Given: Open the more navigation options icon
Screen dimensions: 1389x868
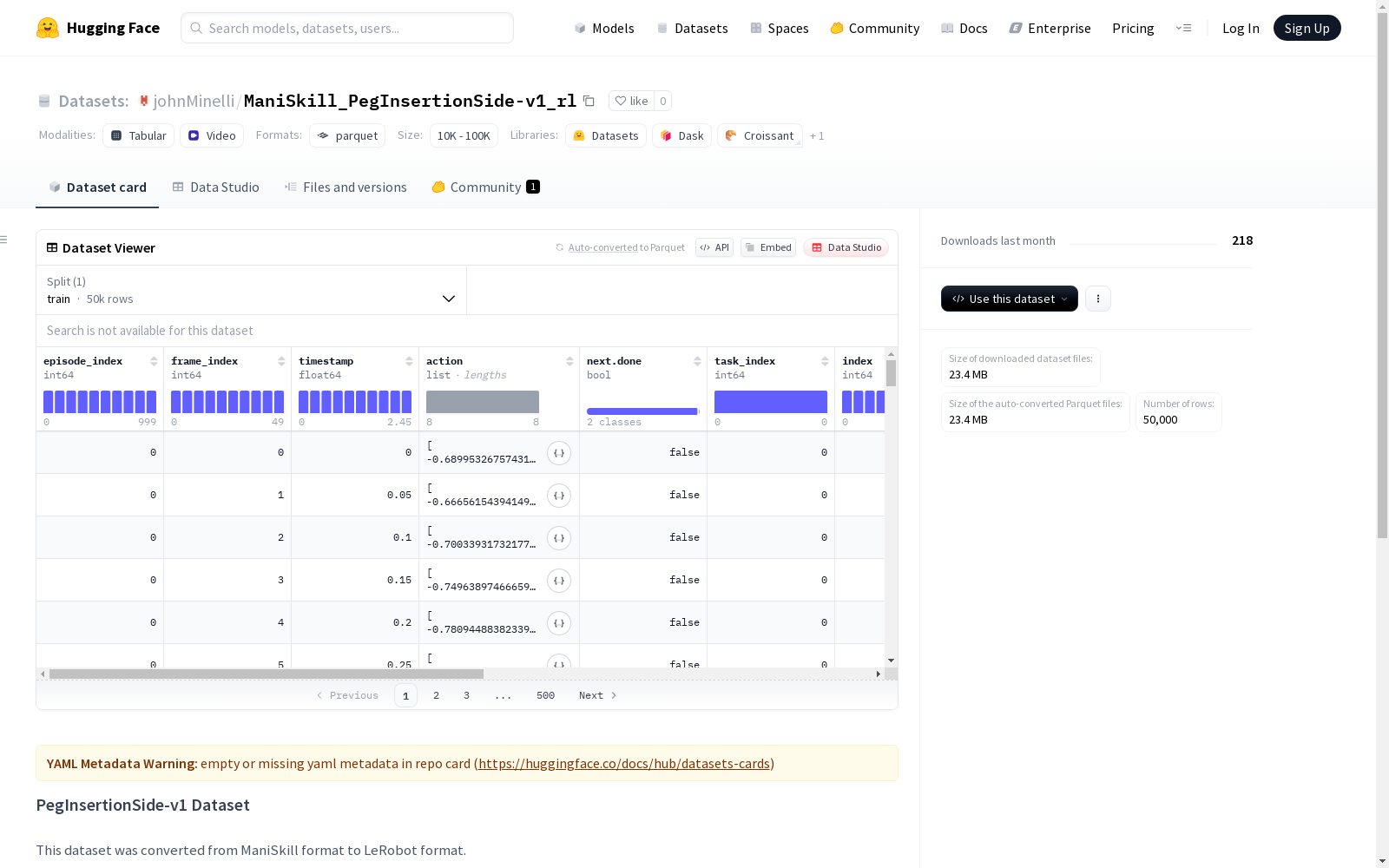Looking at the screenshot, I should pyautogui.click(x=1184, y=28).
